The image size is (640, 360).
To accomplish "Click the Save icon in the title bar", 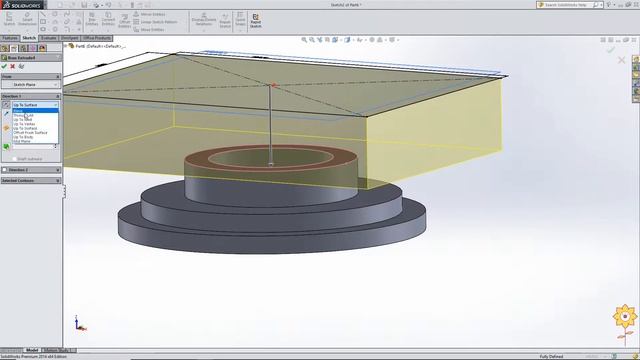I will (84, 5).
